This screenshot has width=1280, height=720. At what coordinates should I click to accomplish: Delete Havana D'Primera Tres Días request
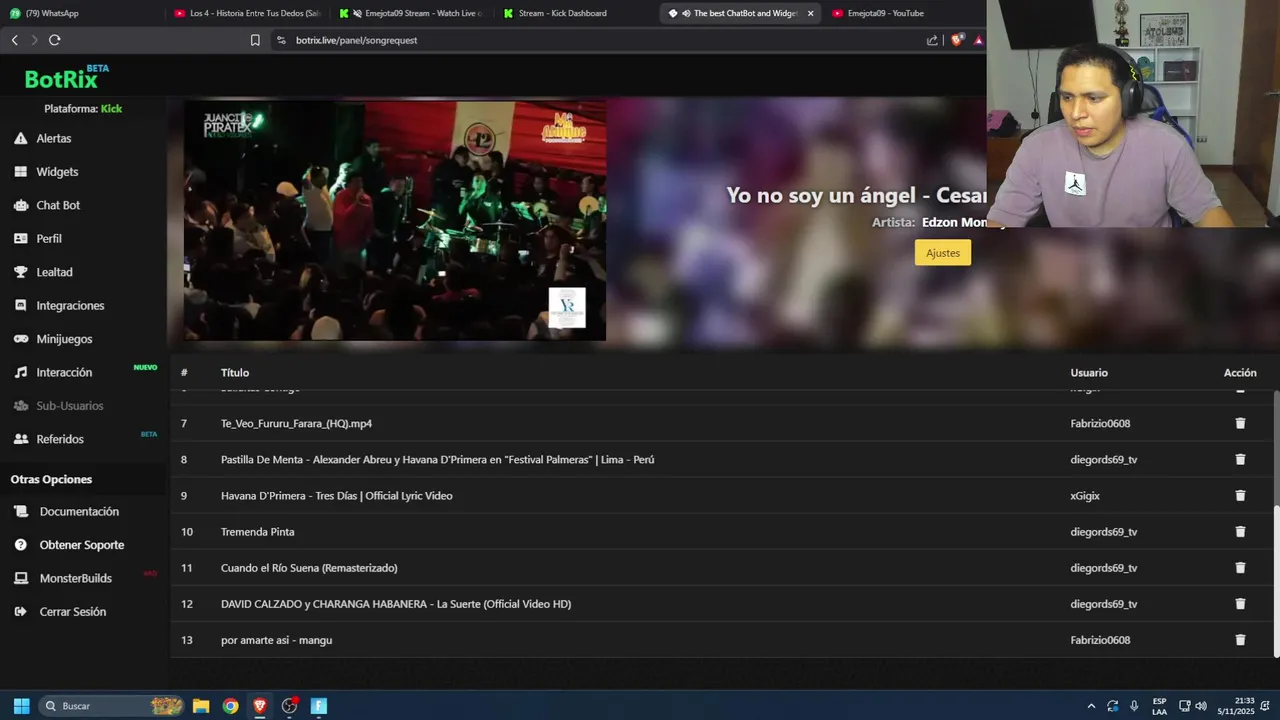[x=1240, y=495]
